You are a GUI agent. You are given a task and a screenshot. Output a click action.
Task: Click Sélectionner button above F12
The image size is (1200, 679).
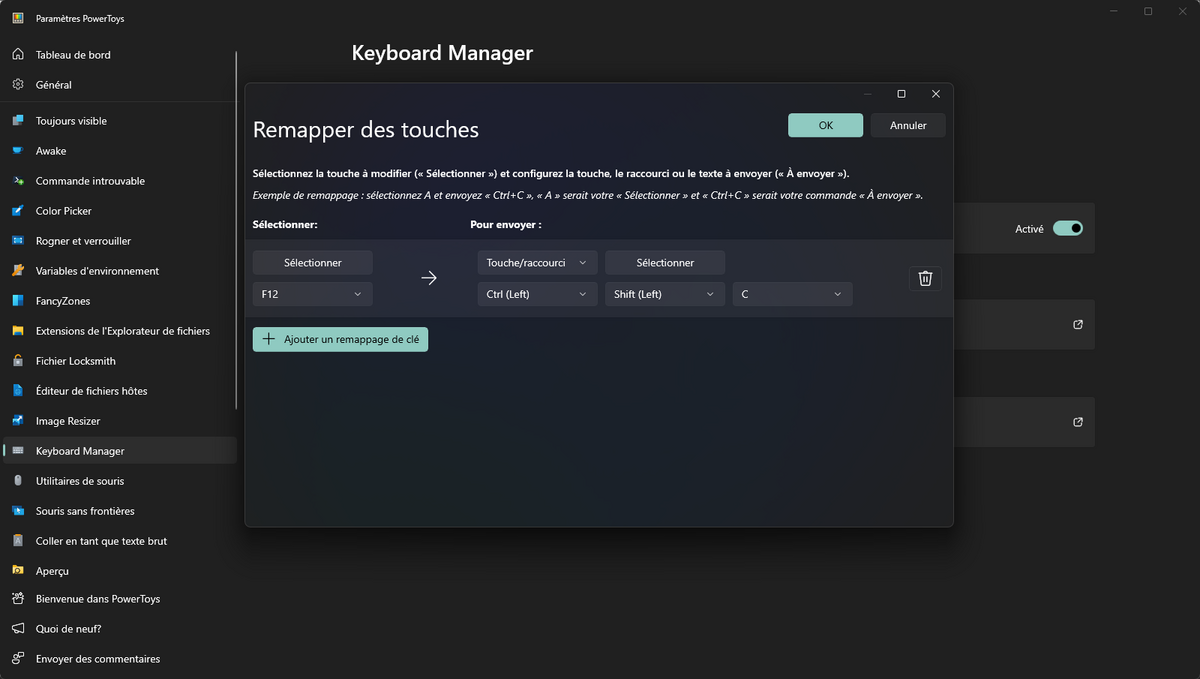point(313,263)
